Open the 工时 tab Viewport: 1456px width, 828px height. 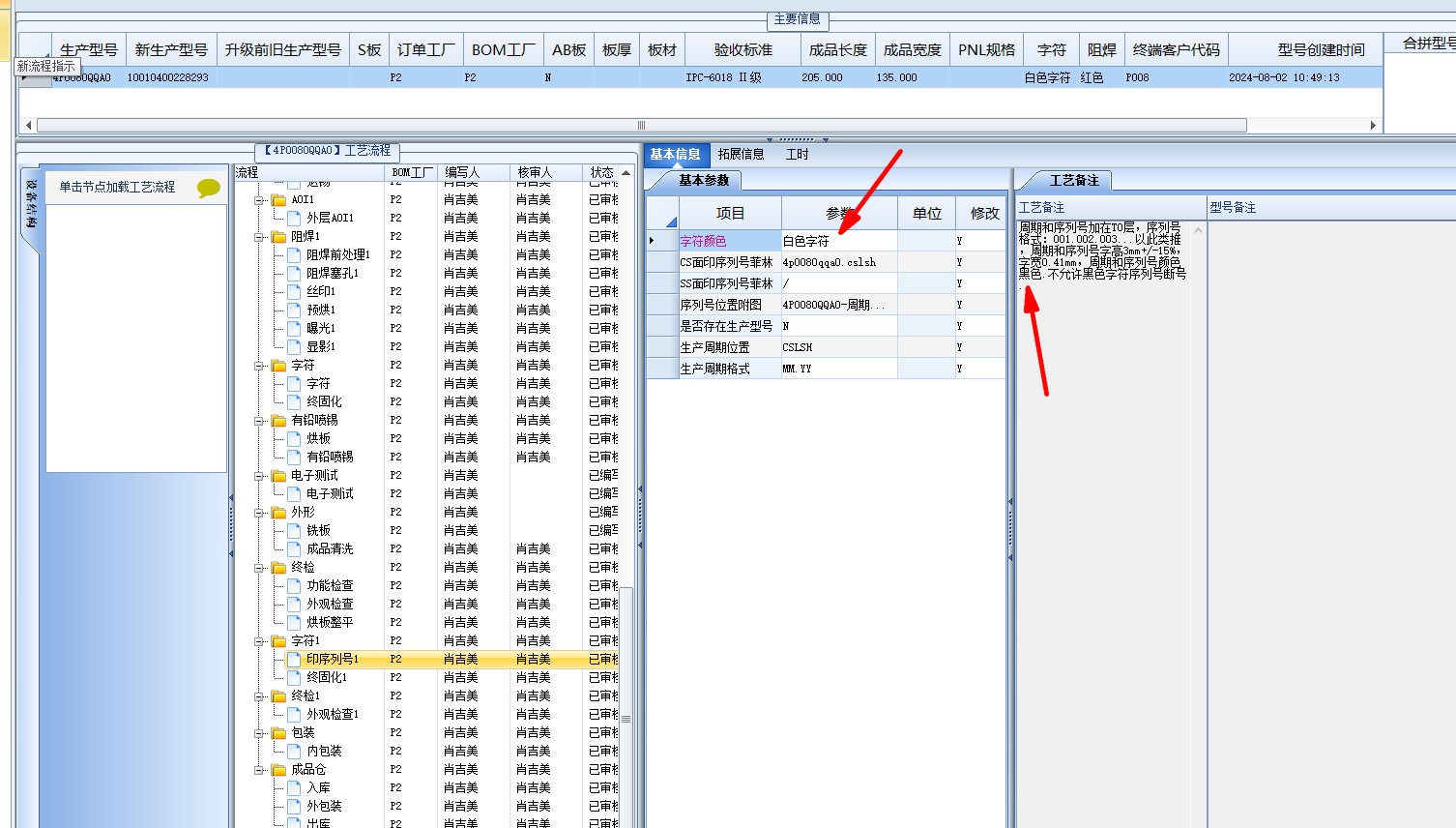pyautogui.click(x=798, y=155)
